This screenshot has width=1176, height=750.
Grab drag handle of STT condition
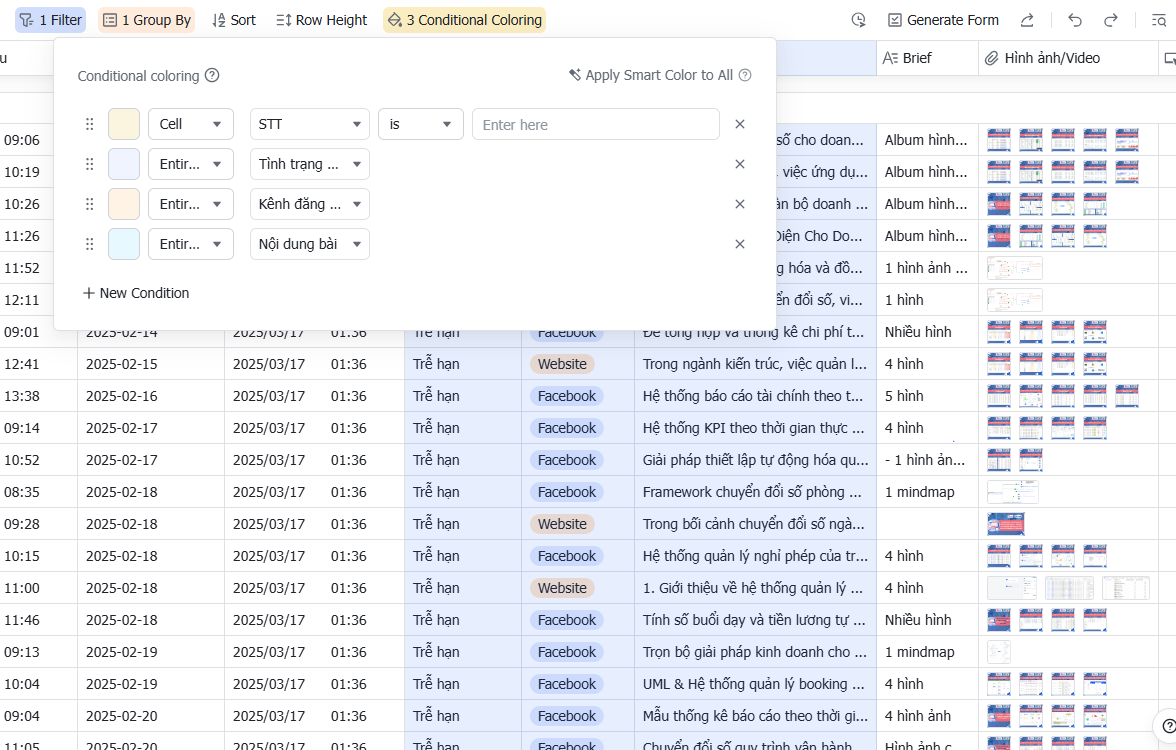(89, 124)
